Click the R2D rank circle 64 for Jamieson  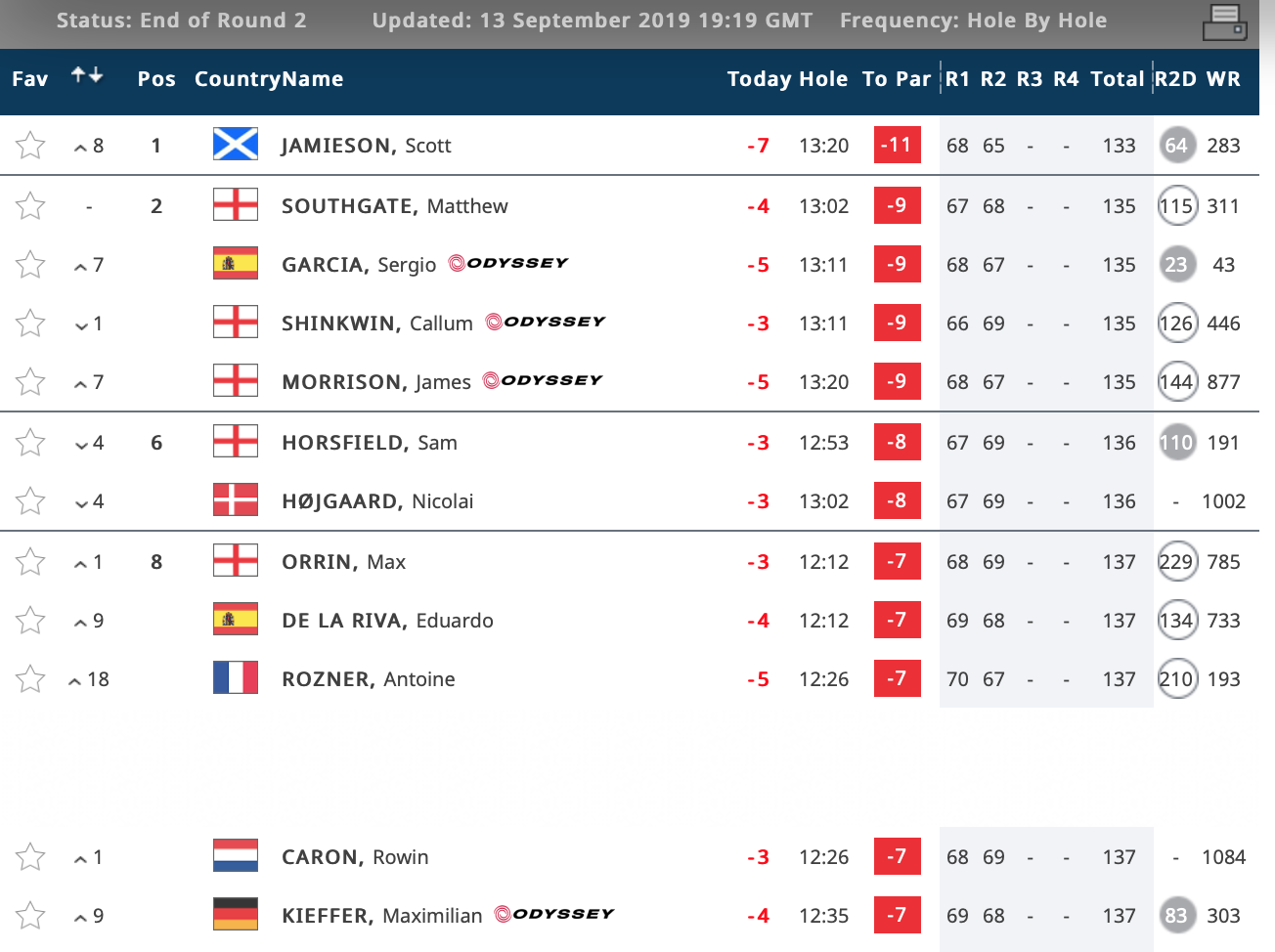tap(1176, 146)
